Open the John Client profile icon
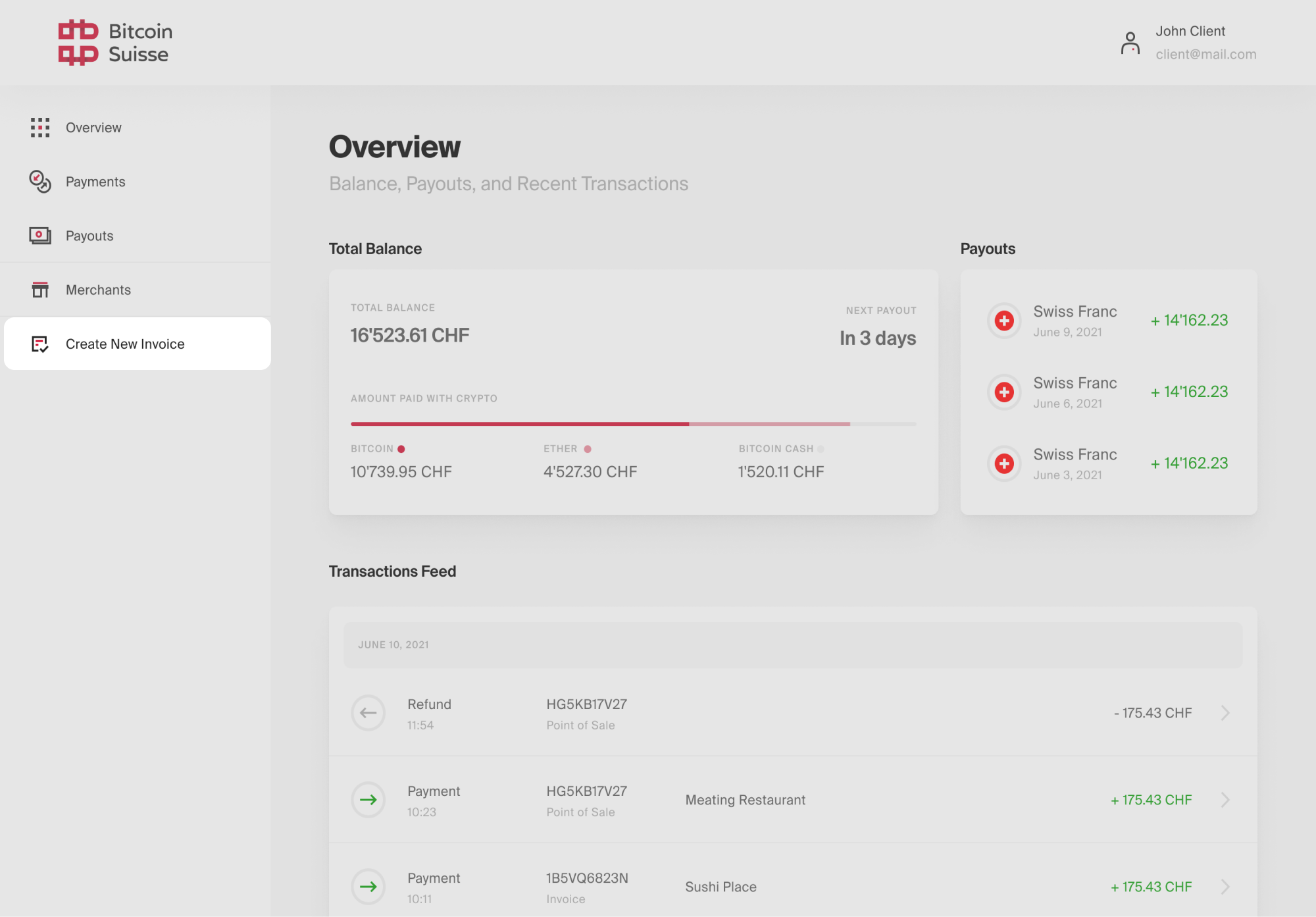The height and width of the screenshot is (917, 1316). click(1130, 42)
